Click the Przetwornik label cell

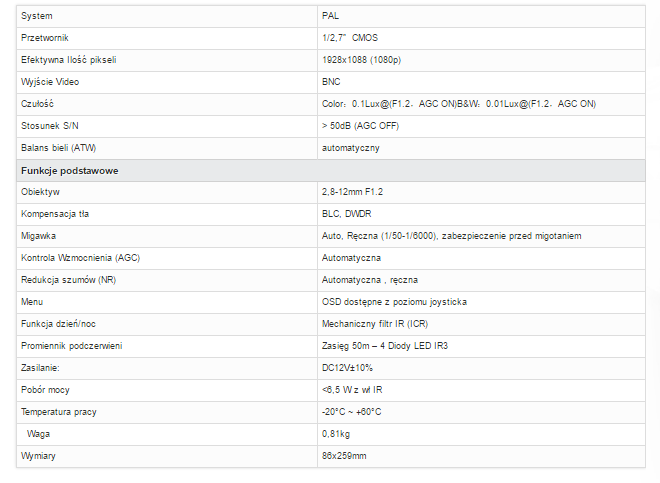[x=167, y=38]
